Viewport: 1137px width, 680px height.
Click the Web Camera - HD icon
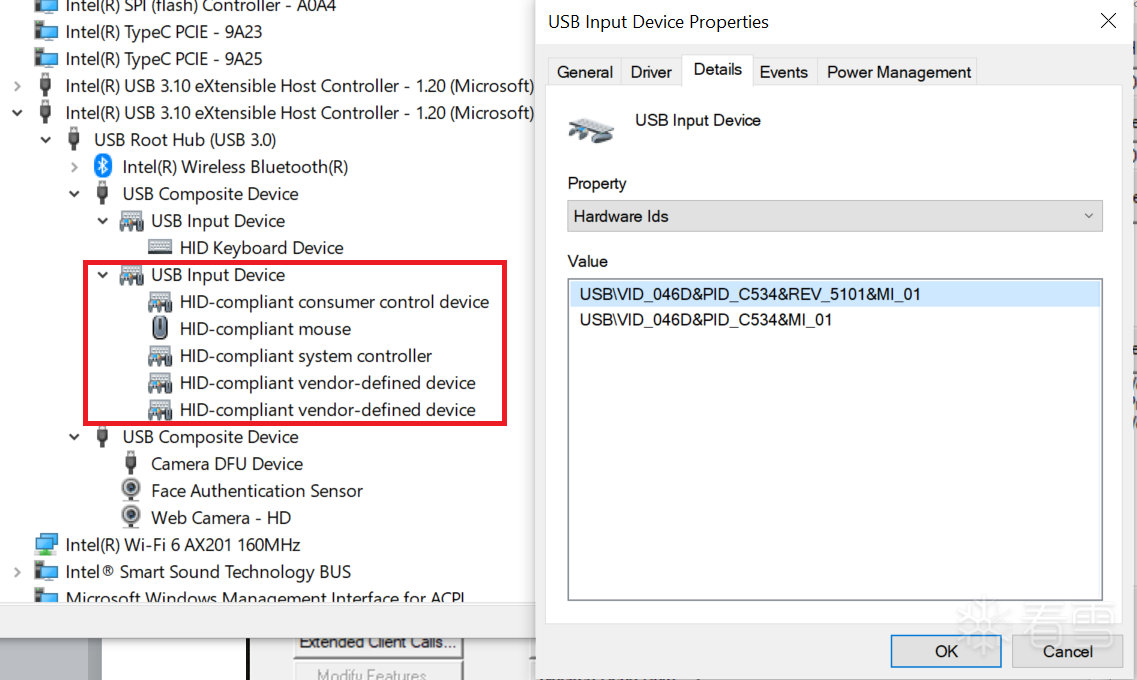[x=131, y=518]
